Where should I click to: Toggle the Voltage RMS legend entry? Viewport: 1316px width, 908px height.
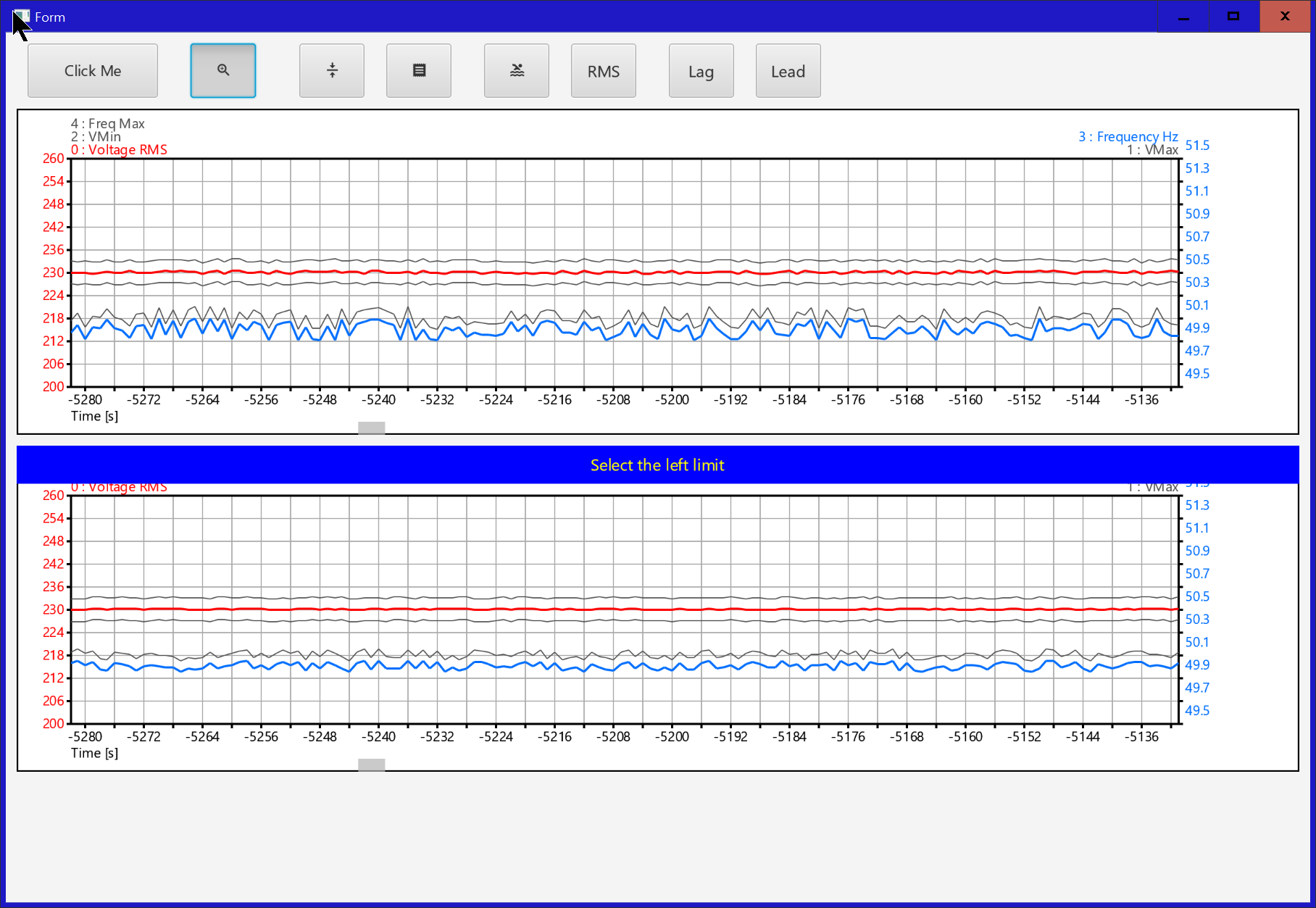pos(120,149)
